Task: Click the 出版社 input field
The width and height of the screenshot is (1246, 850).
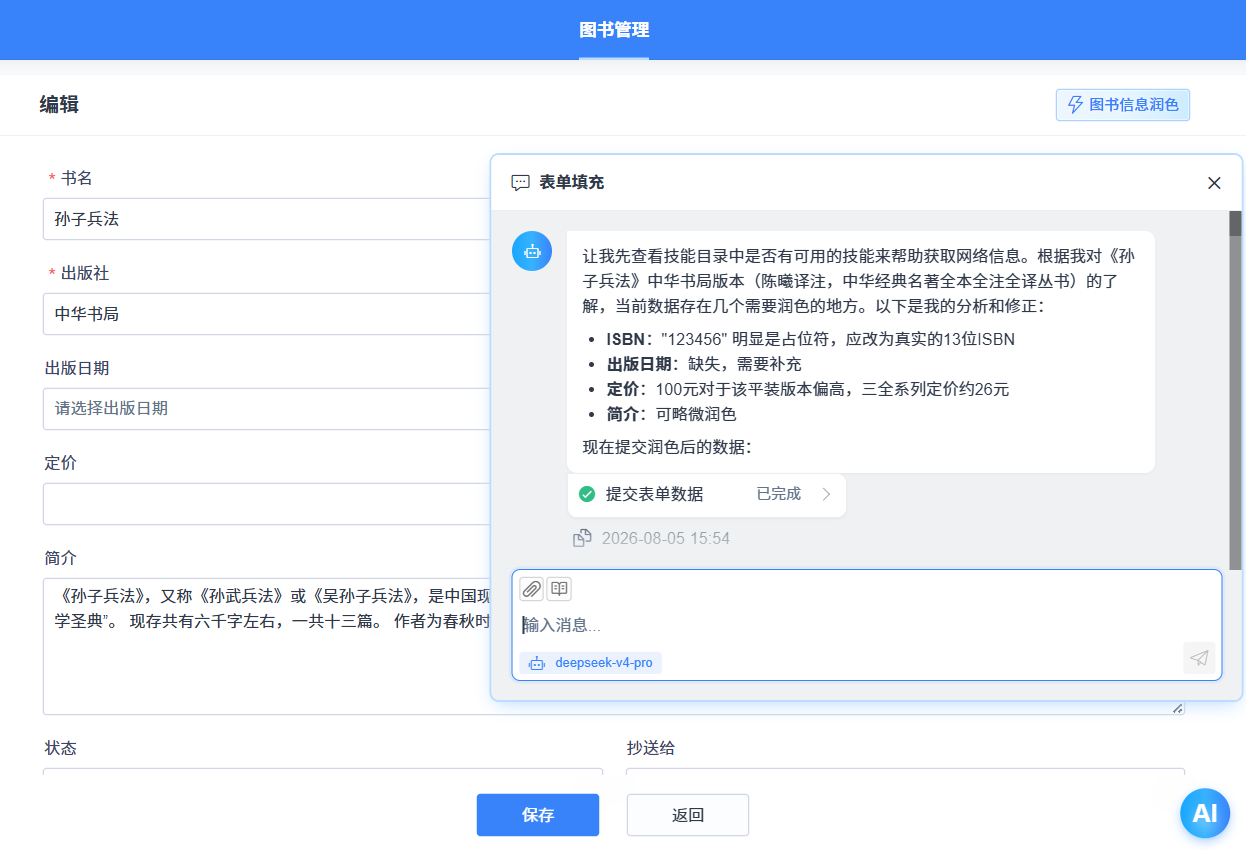Action: tap(266, 314)
